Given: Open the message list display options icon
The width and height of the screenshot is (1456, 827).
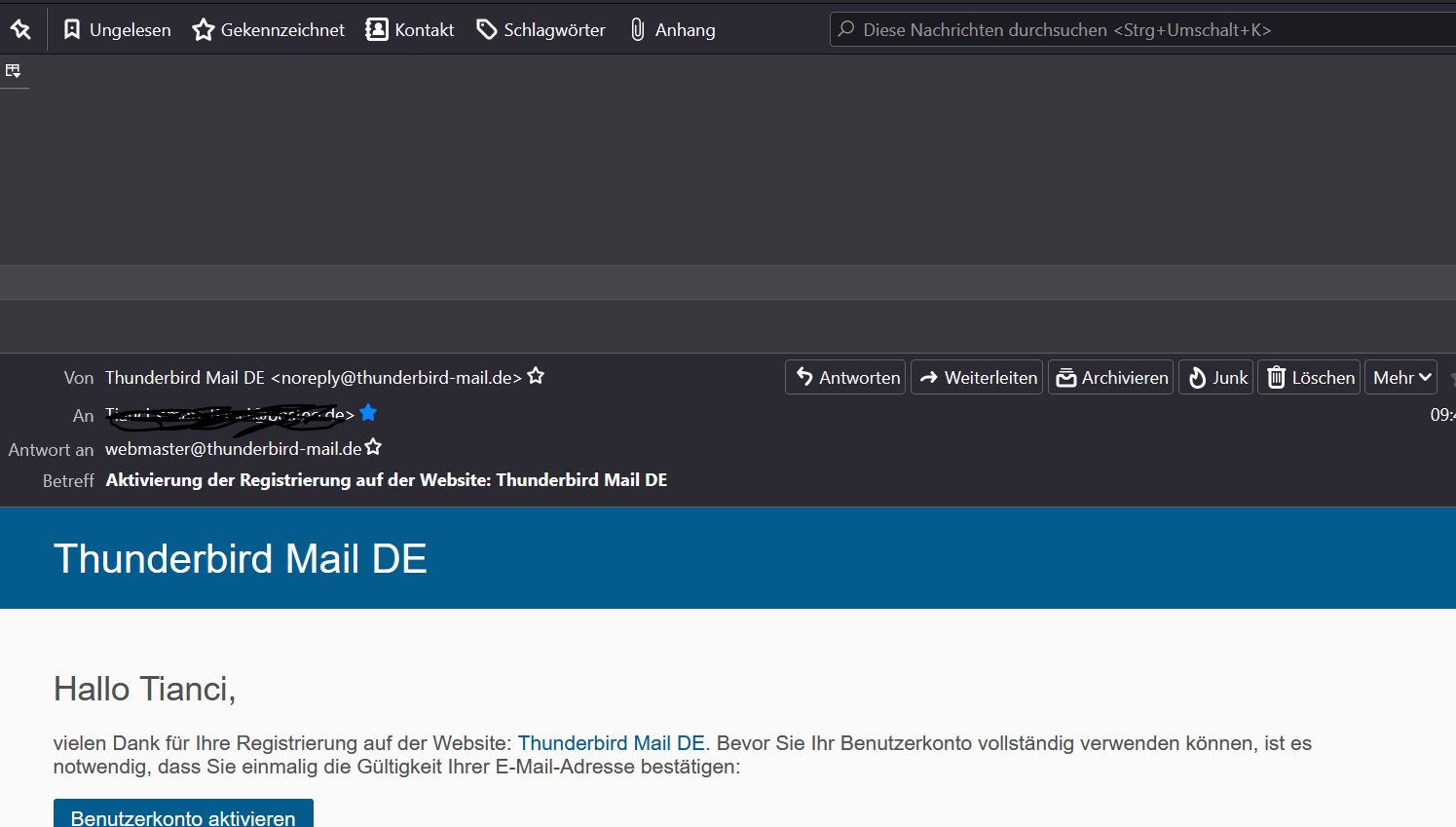Looking at the screenshot, I should (13, 71).
